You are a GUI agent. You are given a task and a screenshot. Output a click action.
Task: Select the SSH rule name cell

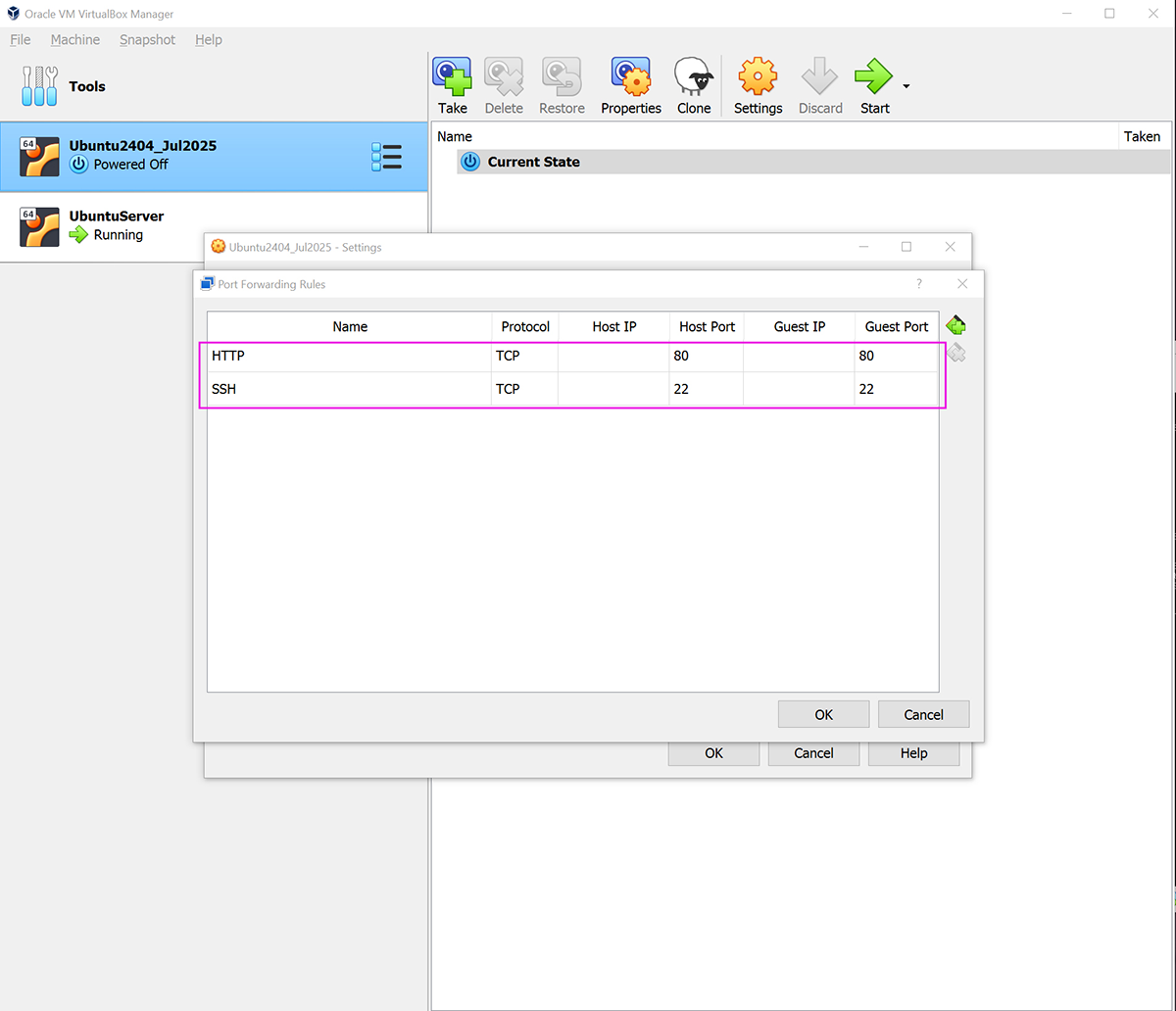(x=350, y=389)
